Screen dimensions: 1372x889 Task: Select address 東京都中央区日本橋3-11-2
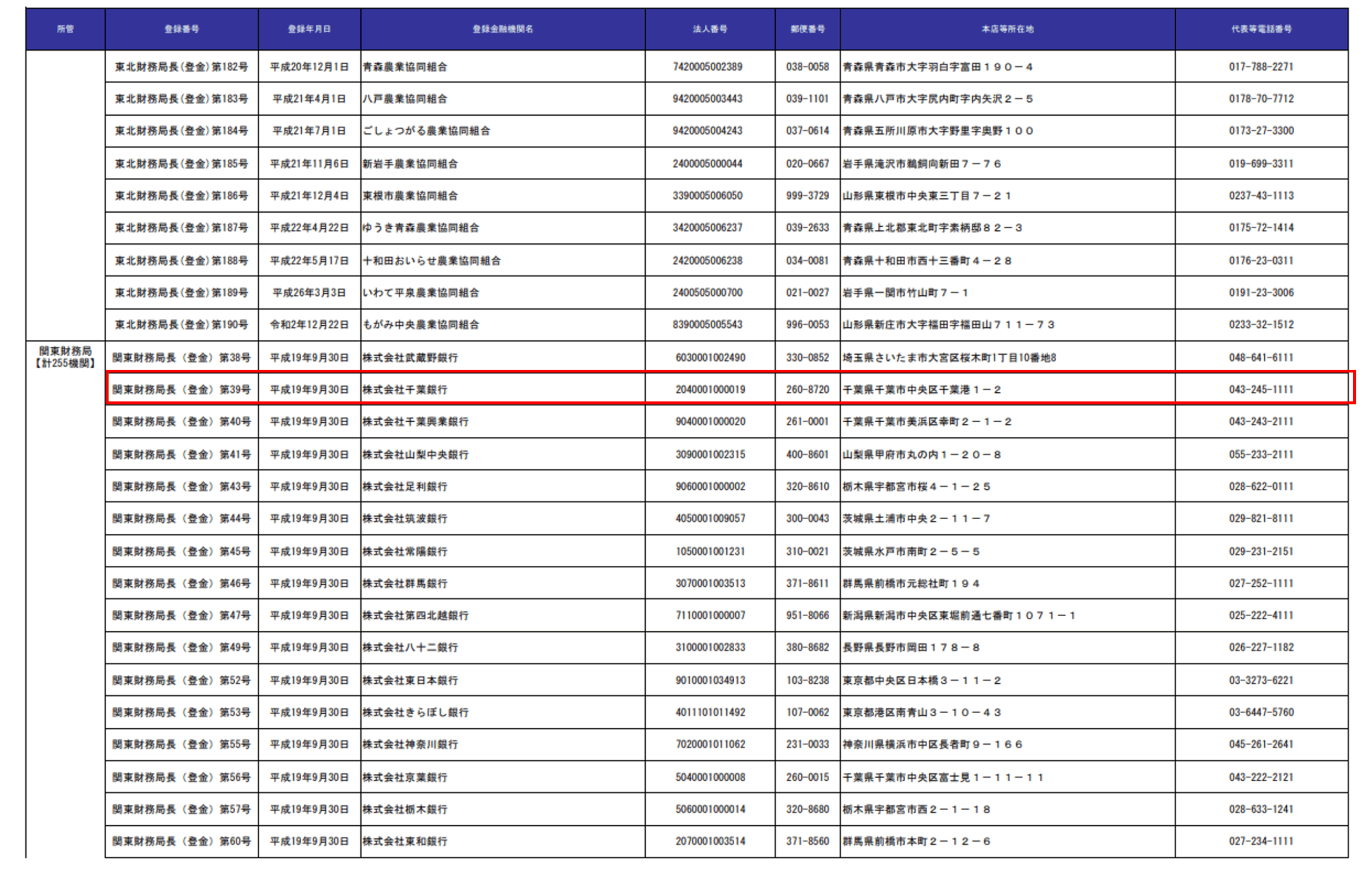click(x=921, y=681)
